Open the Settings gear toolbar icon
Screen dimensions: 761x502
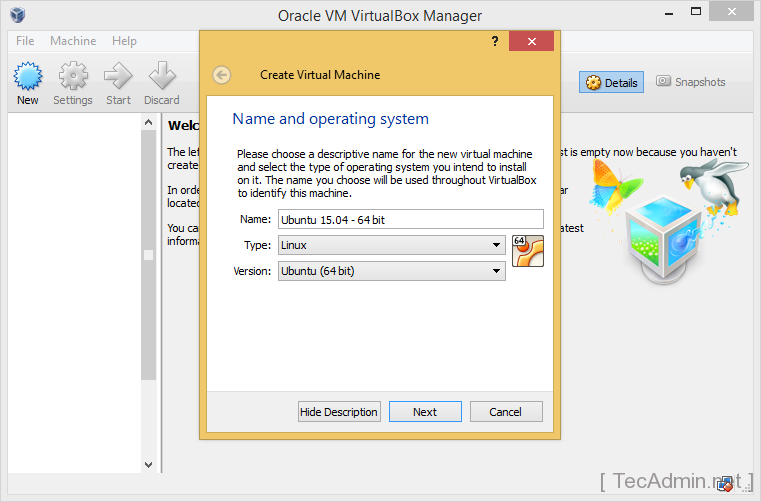[x=73, y=76]
